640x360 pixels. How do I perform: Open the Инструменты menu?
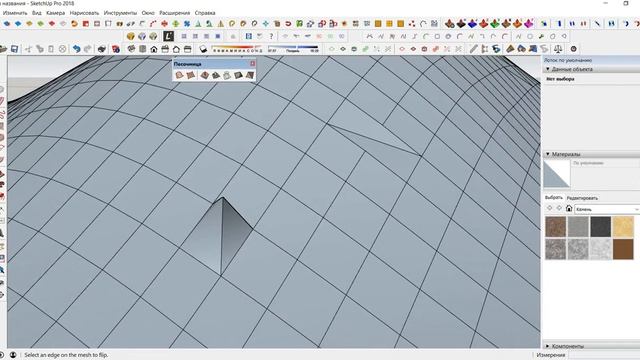pos(120,13)
